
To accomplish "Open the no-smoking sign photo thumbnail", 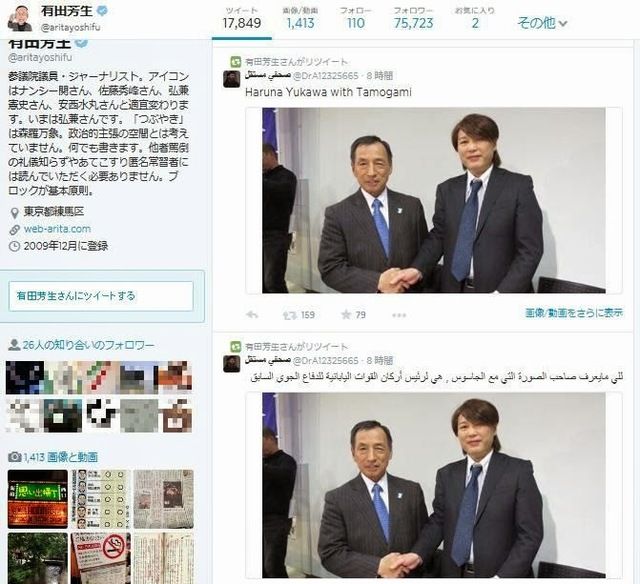I will (x=101, y=558).
